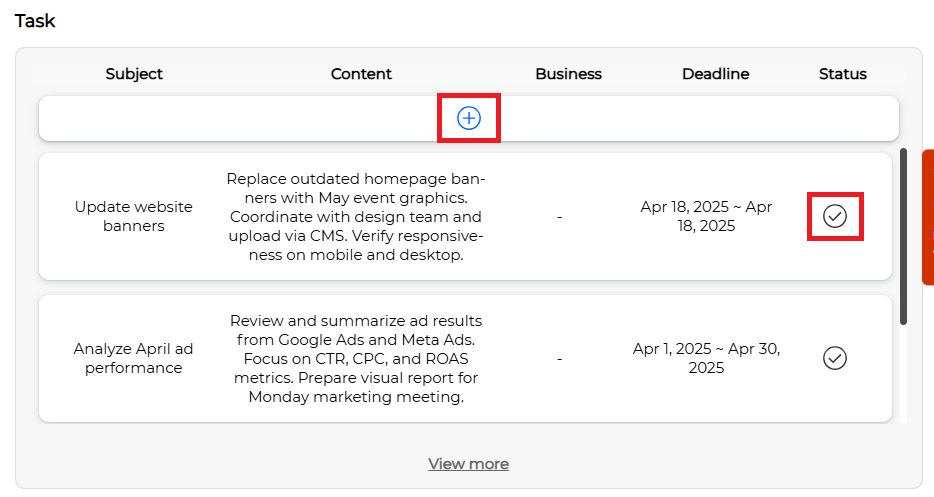The height and width of the screenshot is (497, 934).
Task: Click the Content column header
Action: 361,74
